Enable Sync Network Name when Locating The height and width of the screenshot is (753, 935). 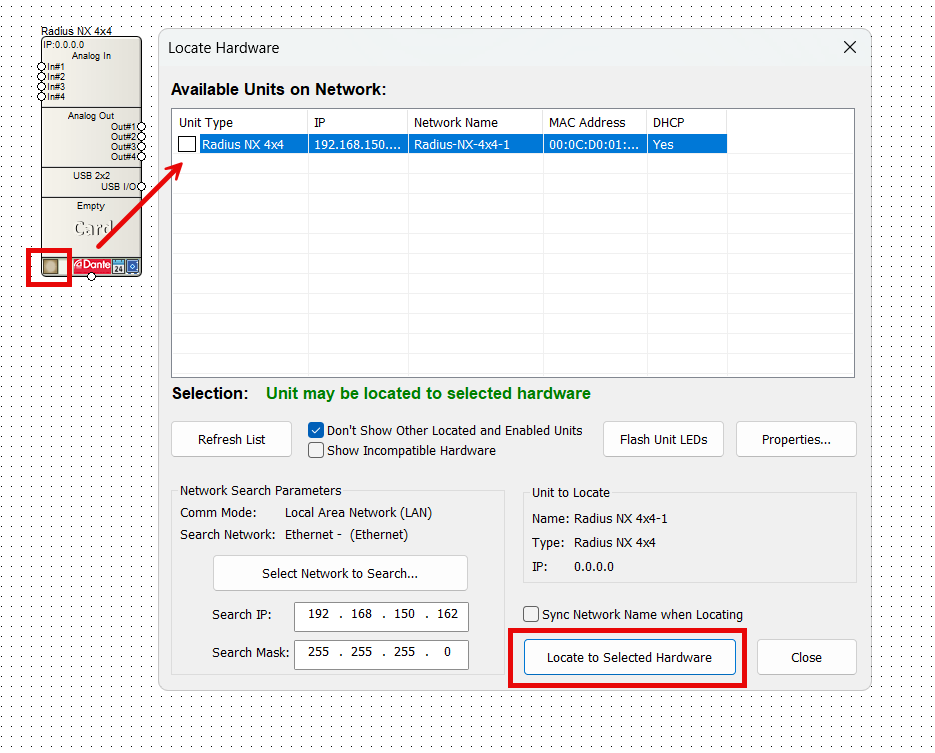point(531,614)
